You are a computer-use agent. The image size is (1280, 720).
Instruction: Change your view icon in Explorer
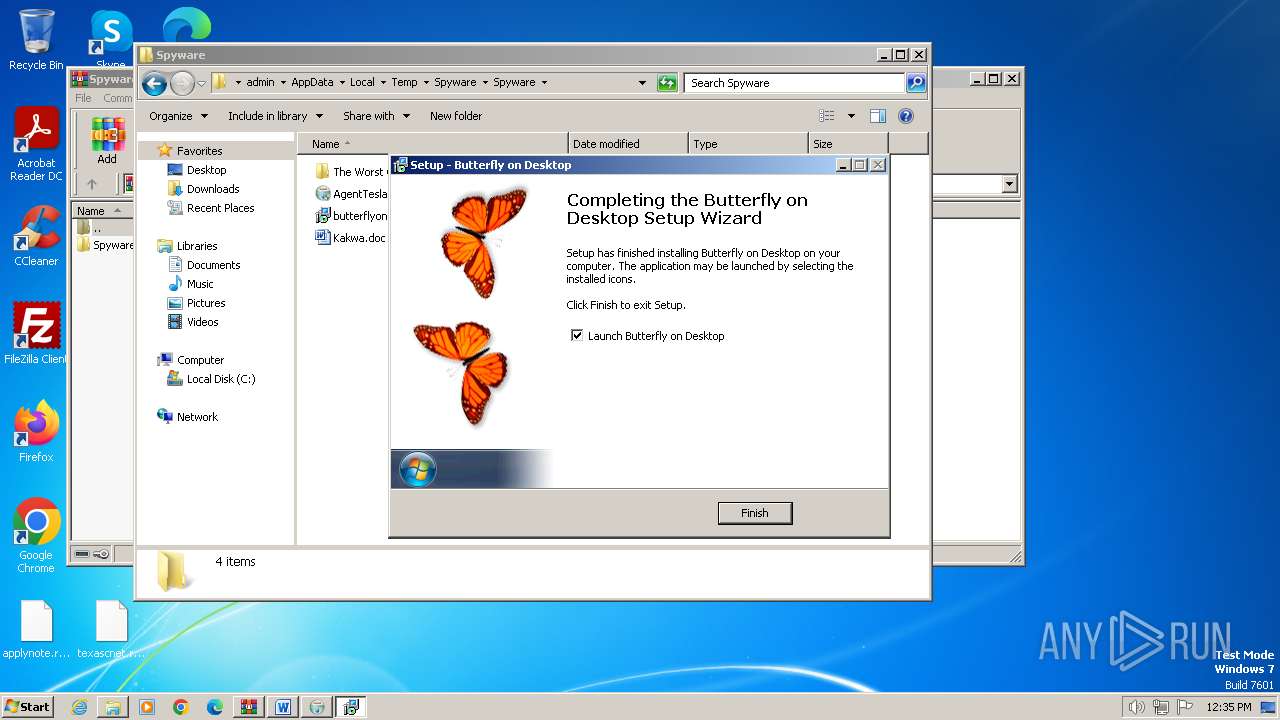coord(827,116)
